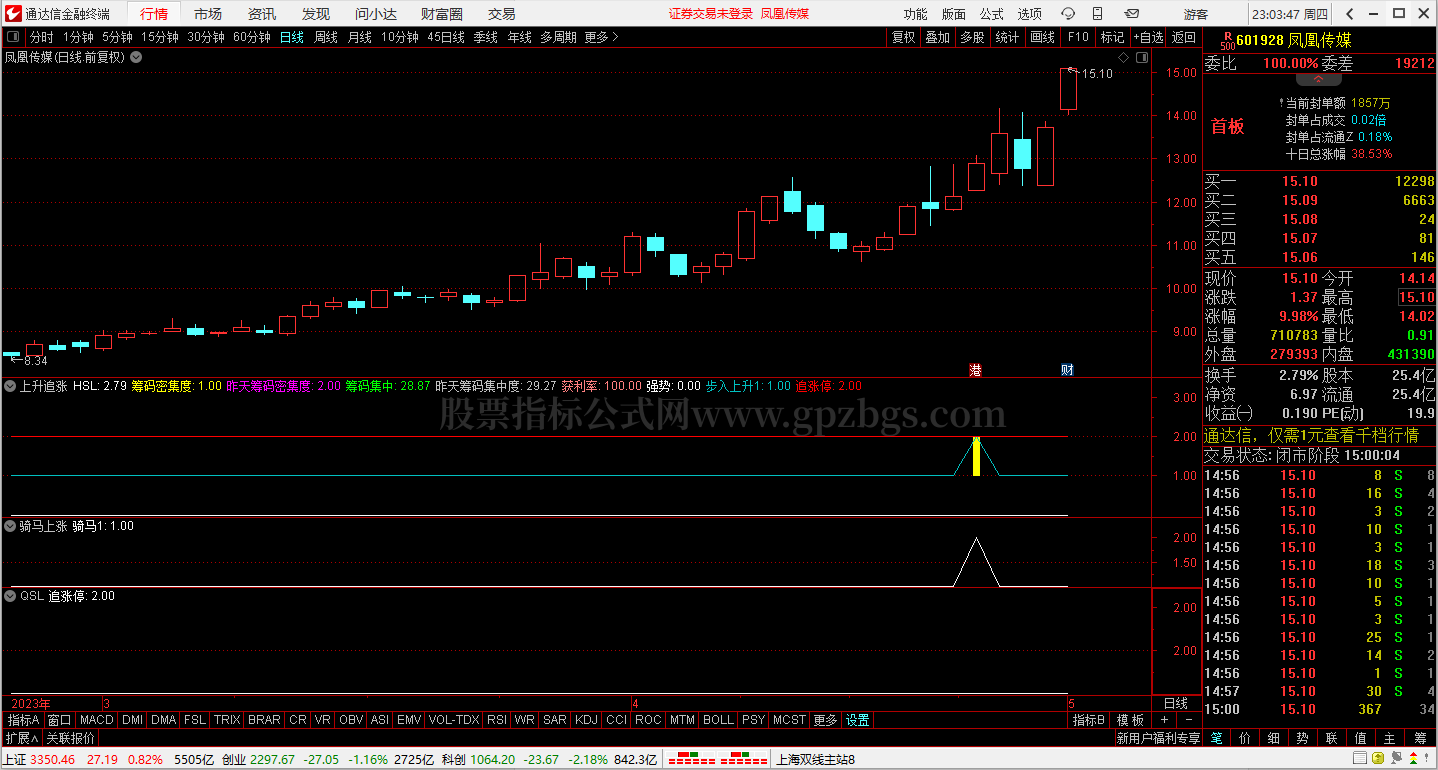This screenshot has height=770, width=1438.
Task: Click 证券交易未登录 login link
Action: [x=710, y=13]
